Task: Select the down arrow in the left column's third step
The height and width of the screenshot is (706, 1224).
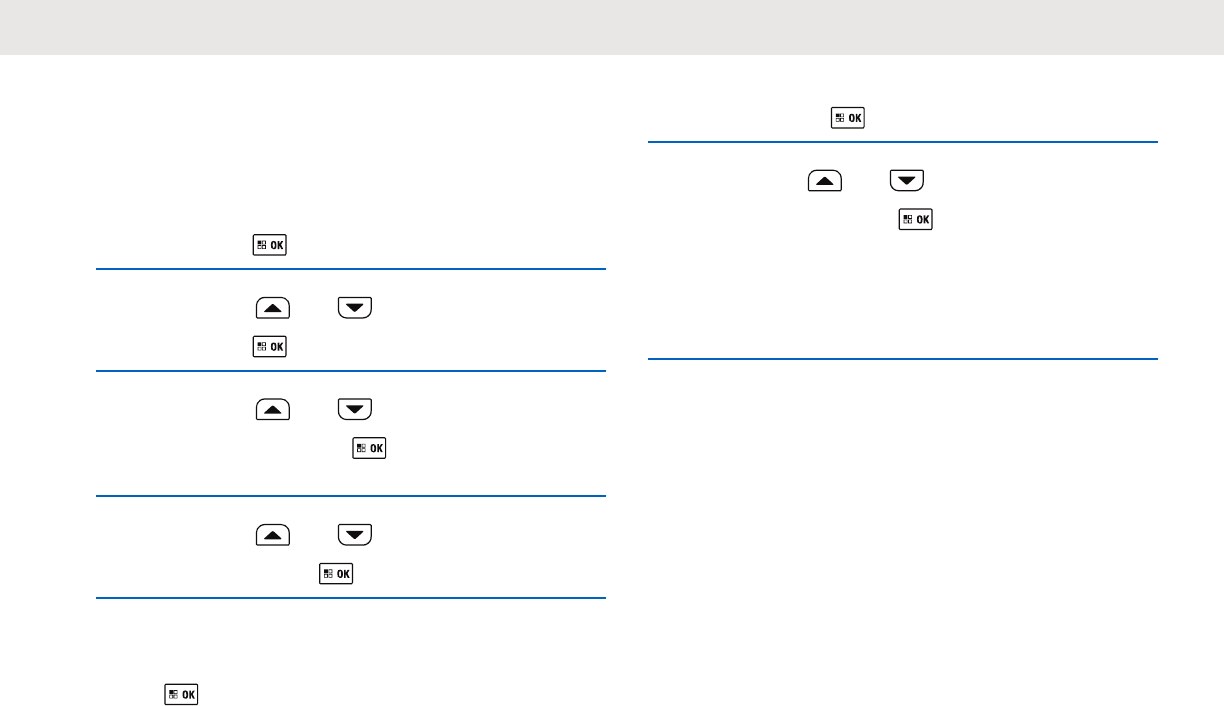Action: pyautogui.click(x=354, y=408)
